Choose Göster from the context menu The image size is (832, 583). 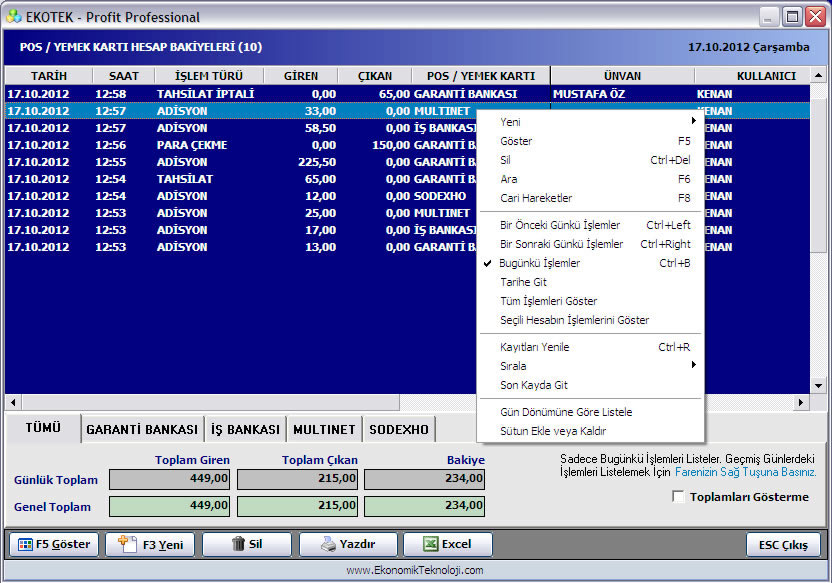[x=592, y=141]
